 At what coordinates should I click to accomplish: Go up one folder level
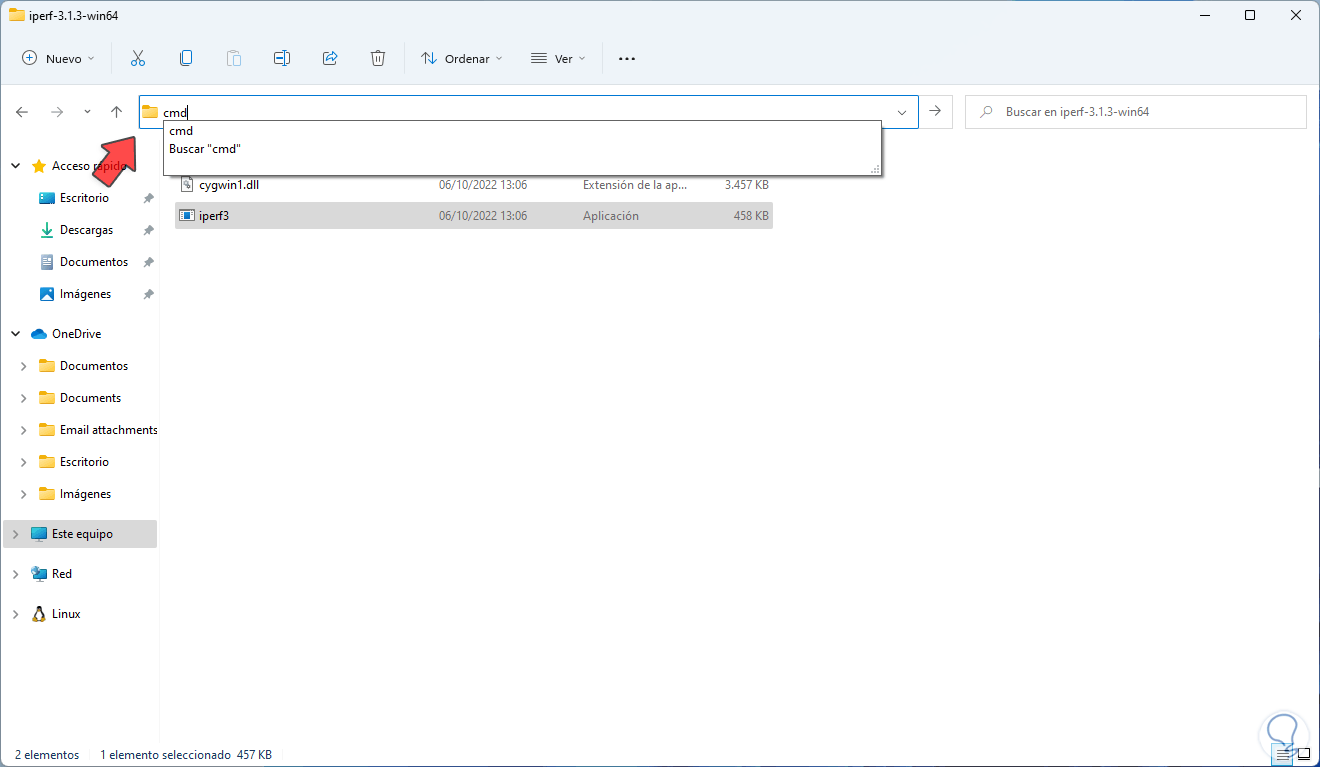(x=116, y=112)
